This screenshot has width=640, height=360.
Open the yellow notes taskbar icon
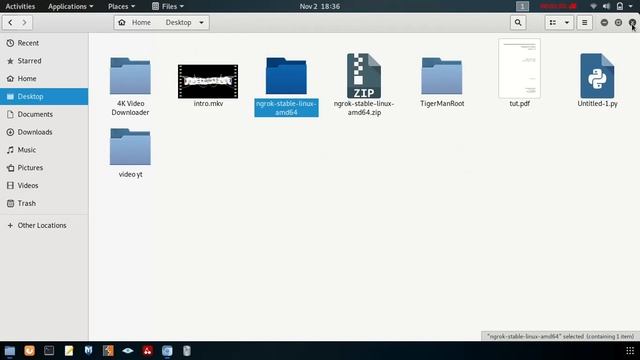pyautogui.click(x=69, y=351)
